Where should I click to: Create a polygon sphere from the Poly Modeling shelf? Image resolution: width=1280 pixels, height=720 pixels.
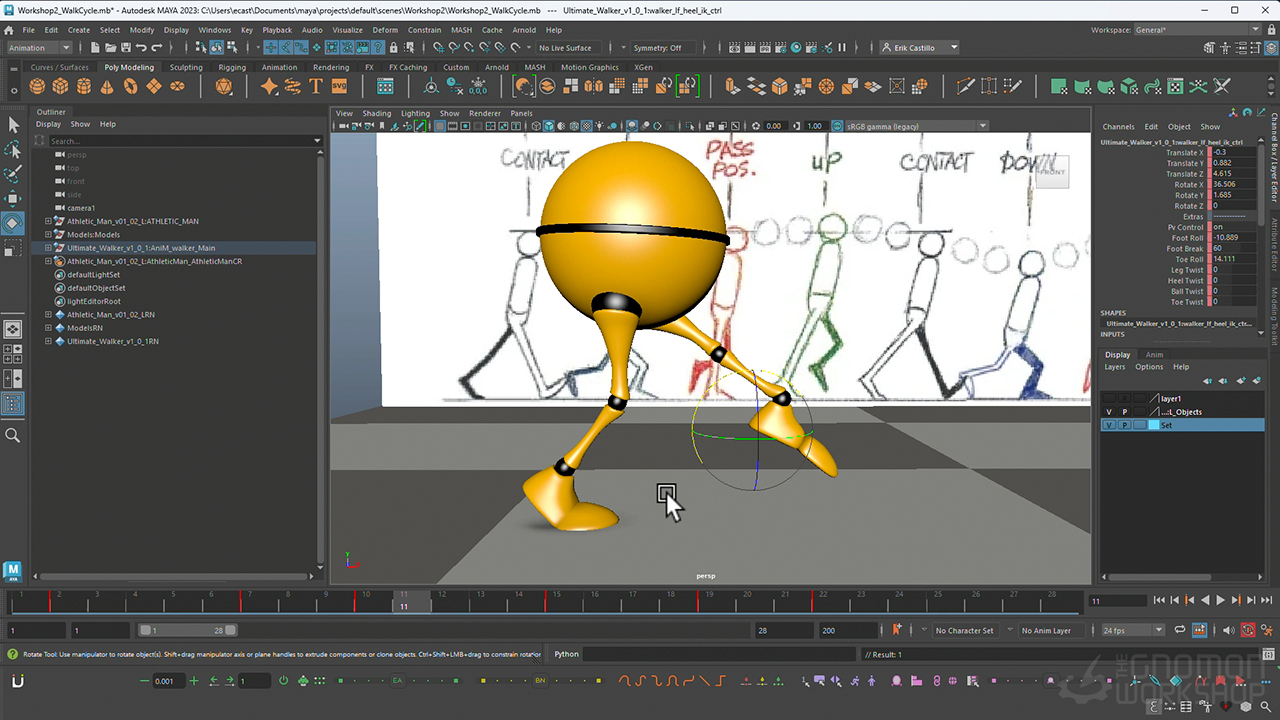(x=37, y=86)
